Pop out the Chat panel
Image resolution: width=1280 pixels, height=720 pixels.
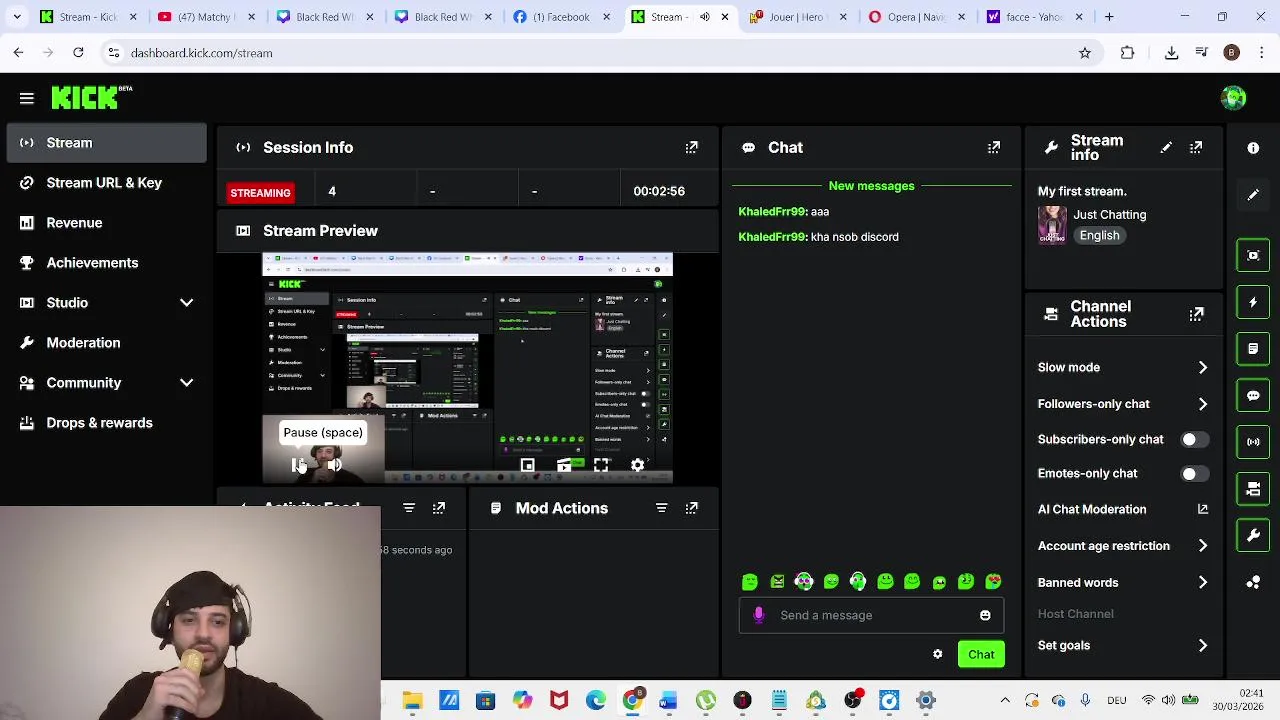pos(993,147)
